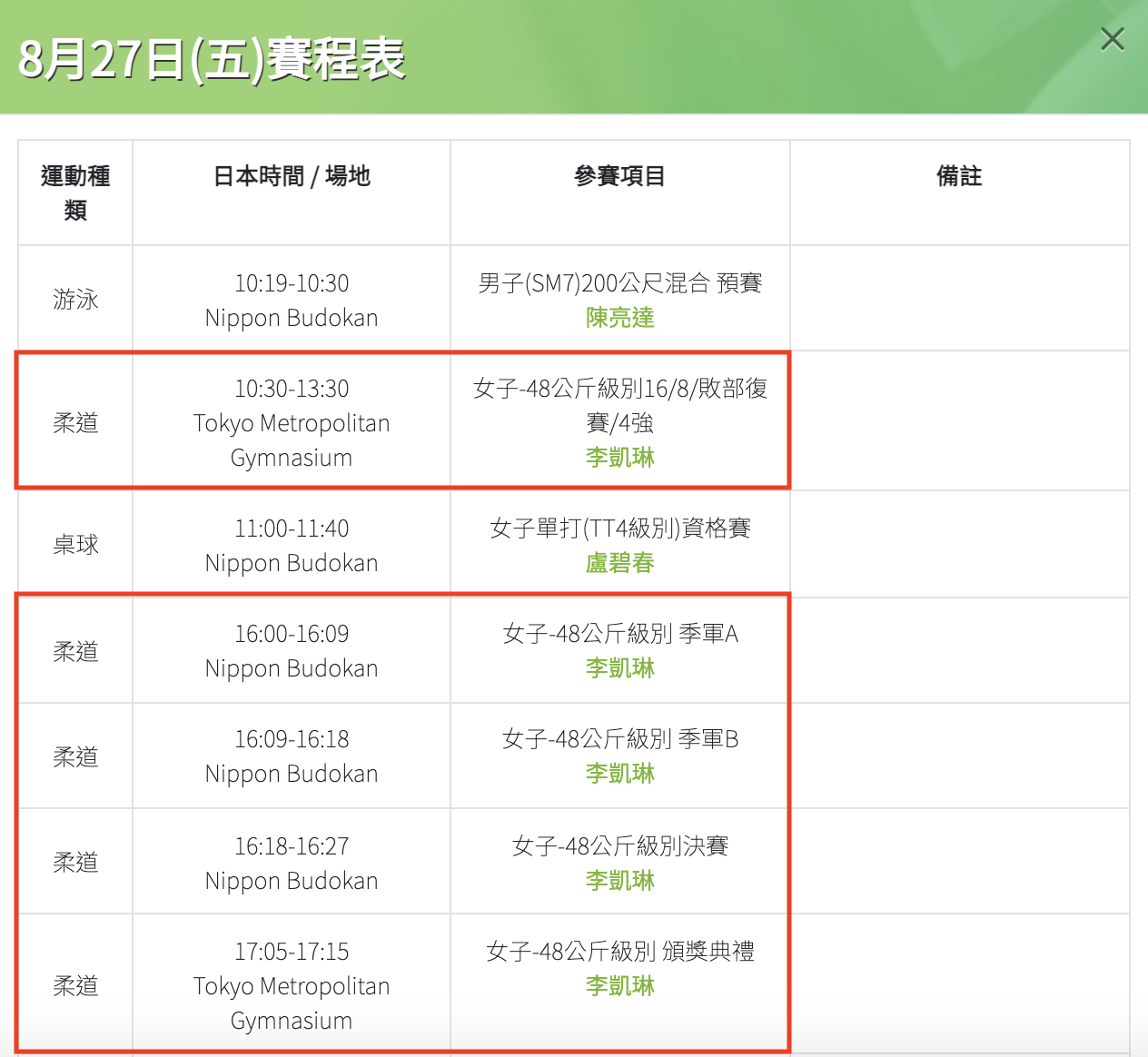
Task: Open athlete link 盧碧春
Action: (x=619, y=563)
